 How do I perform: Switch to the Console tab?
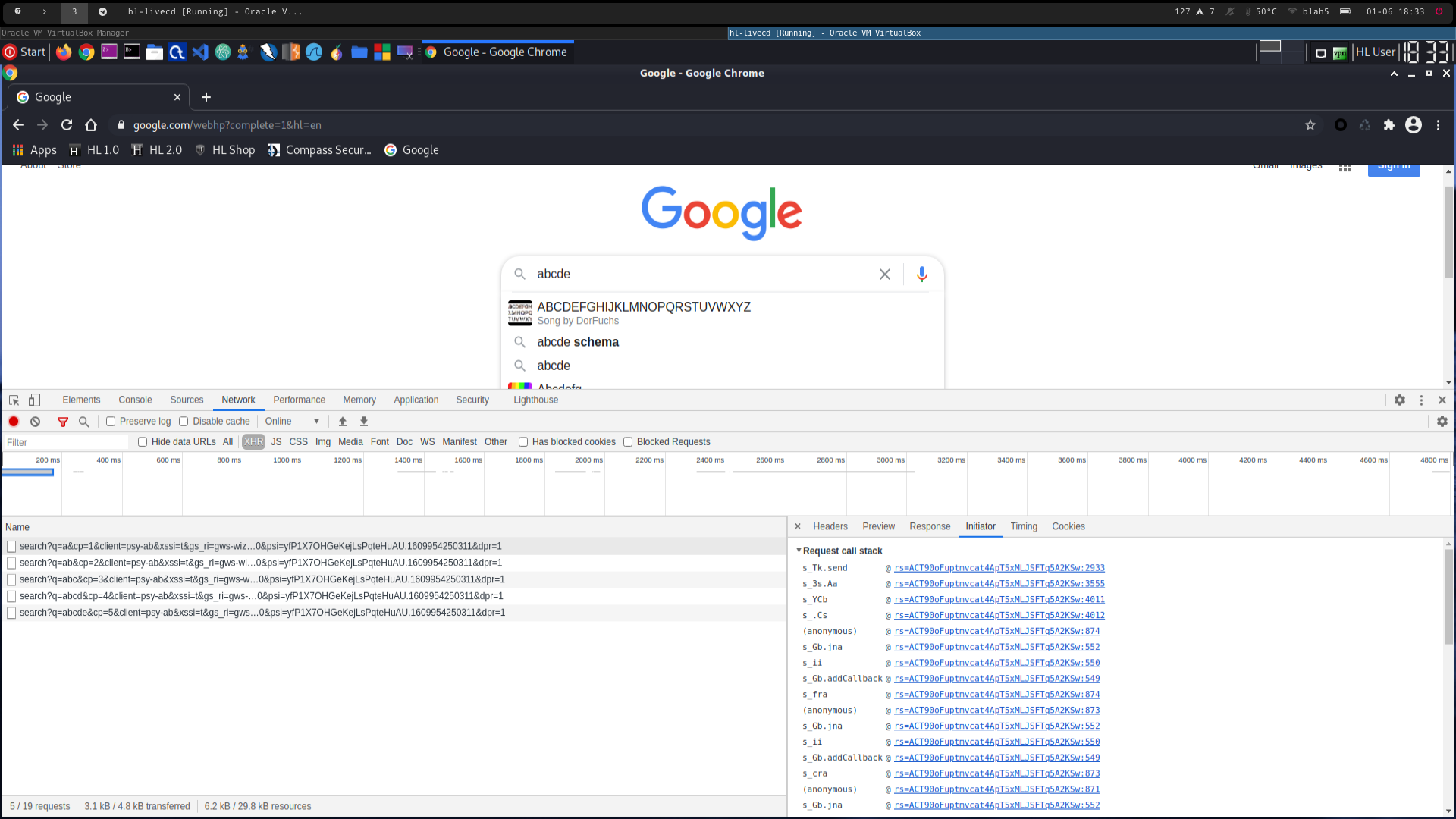pyautogui.click(x=135, y=400)
